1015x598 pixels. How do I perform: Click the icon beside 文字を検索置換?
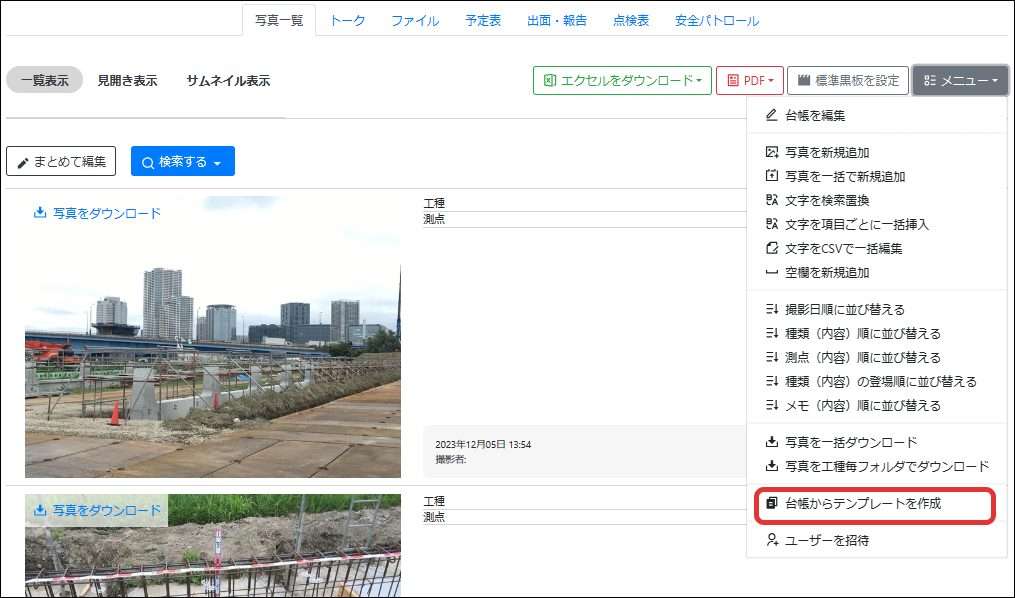point(771,200)
